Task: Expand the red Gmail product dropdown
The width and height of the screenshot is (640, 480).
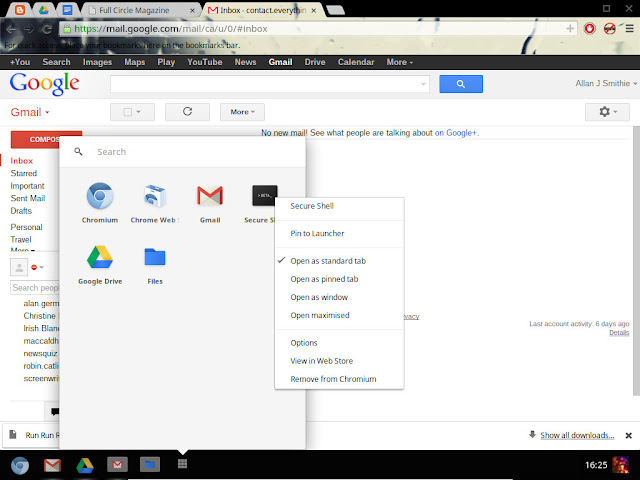Action: 30,112
